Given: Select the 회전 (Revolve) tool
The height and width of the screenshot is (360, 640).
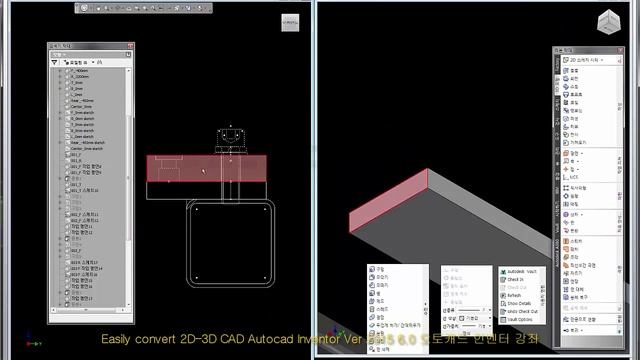Looking at the screenshot, I should (x=571, y=78).
